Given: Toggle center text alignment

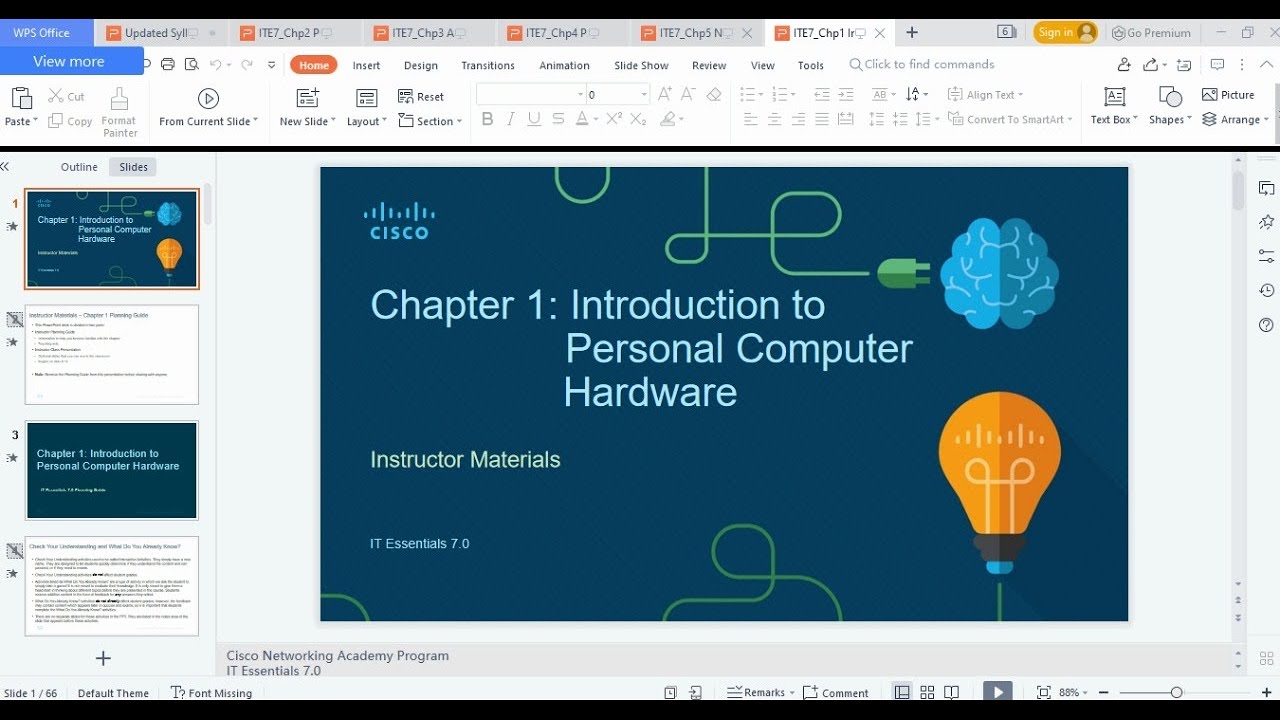Looking at the screenshot, I should pyautogui.click(x=774, y=119).
